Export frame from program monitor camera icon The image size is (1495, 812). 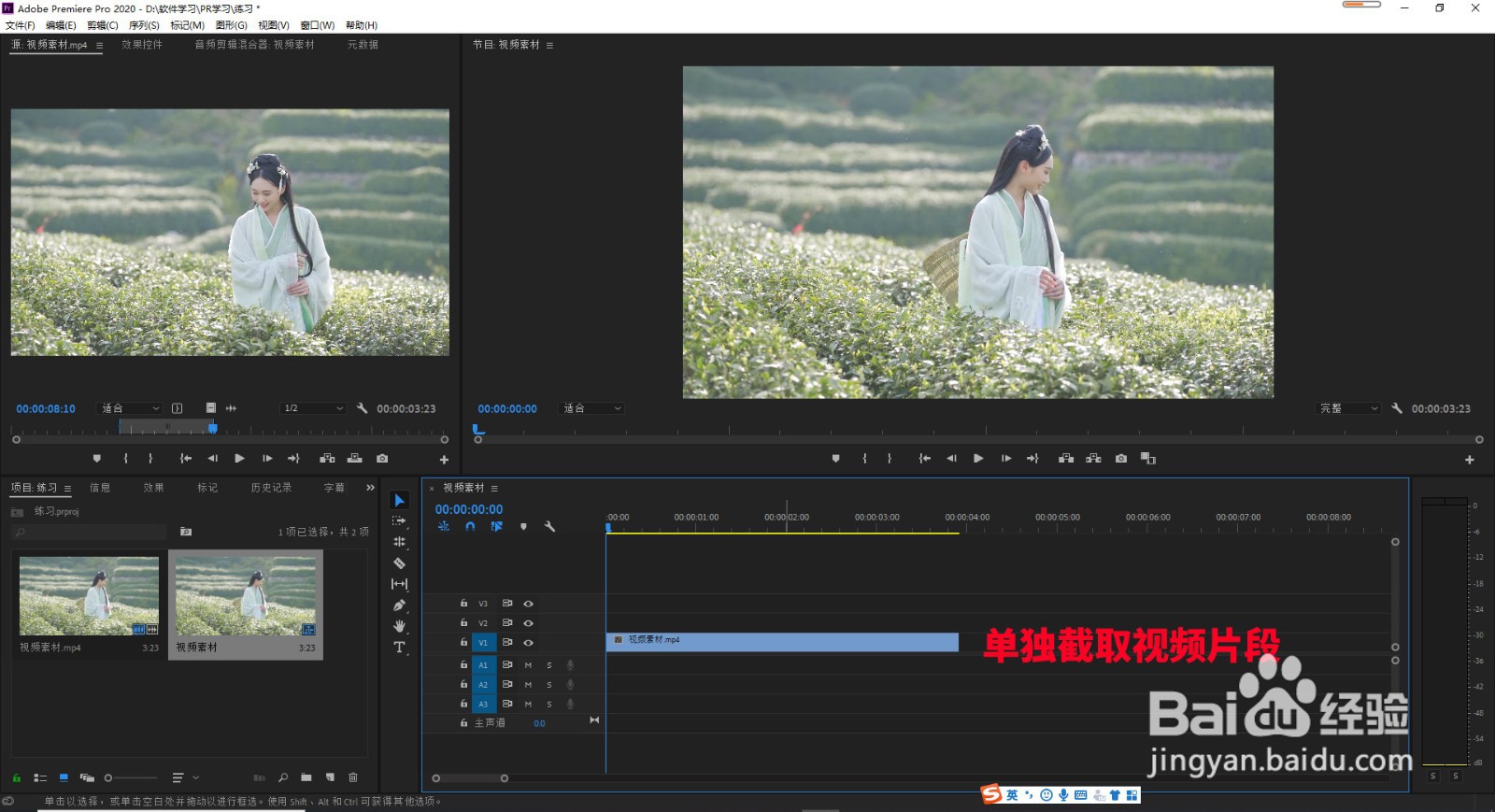click(x=1121, y=459)
